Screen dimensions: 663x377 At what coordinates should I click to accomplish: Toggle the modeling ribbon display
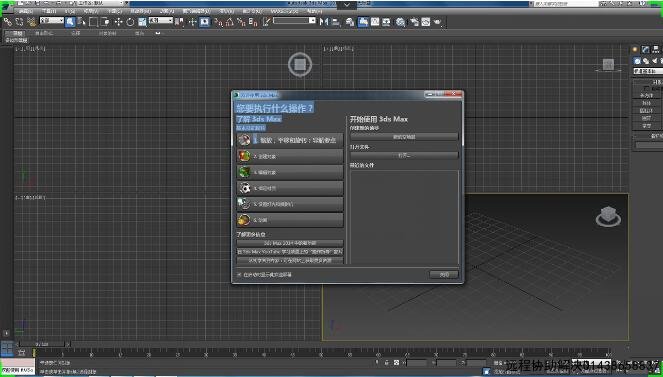tap(363, 22)
